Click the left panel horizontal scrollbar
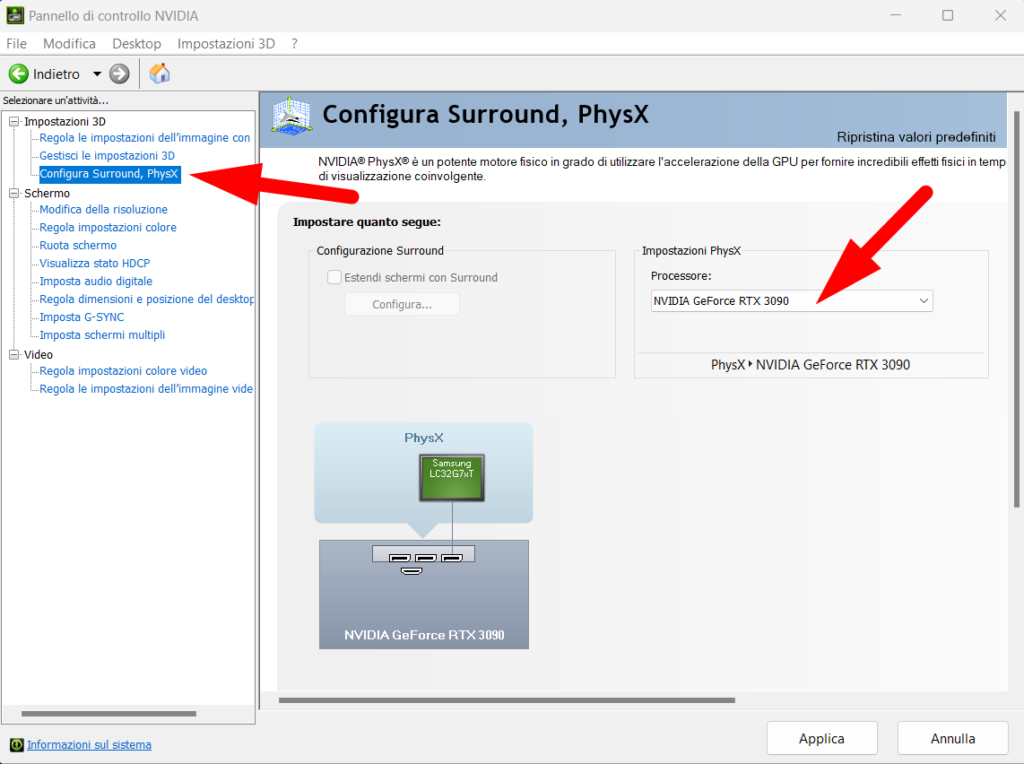 point(108,714)
